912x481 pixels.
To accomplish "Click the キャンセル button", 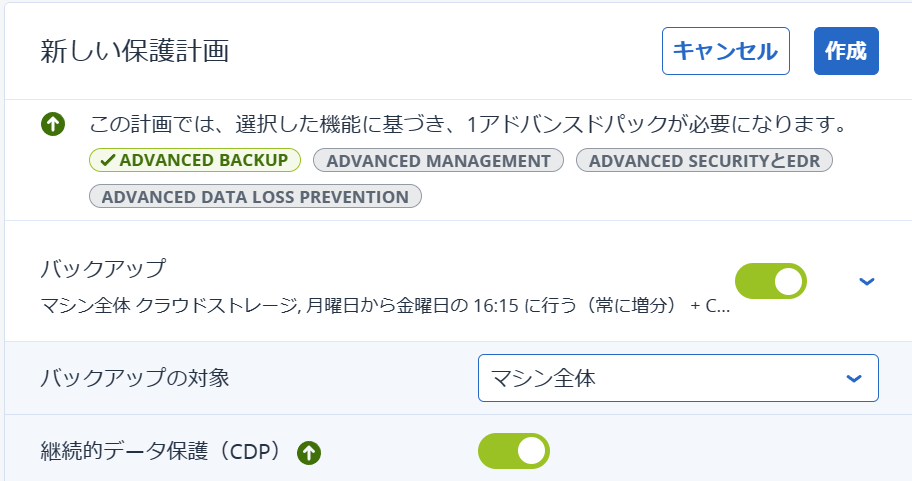I will pos(726,51).
